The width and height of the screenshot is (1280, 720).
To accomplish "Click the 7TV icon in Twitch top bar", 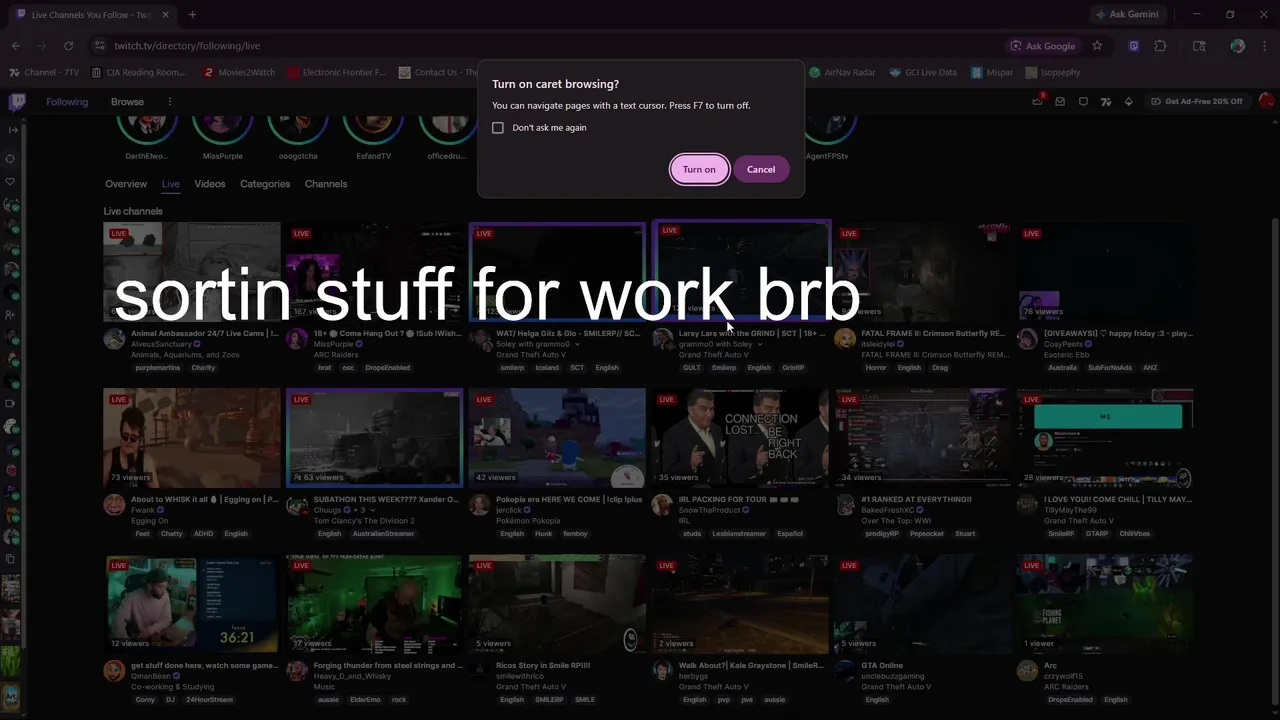I will (x=1106, y=101).
